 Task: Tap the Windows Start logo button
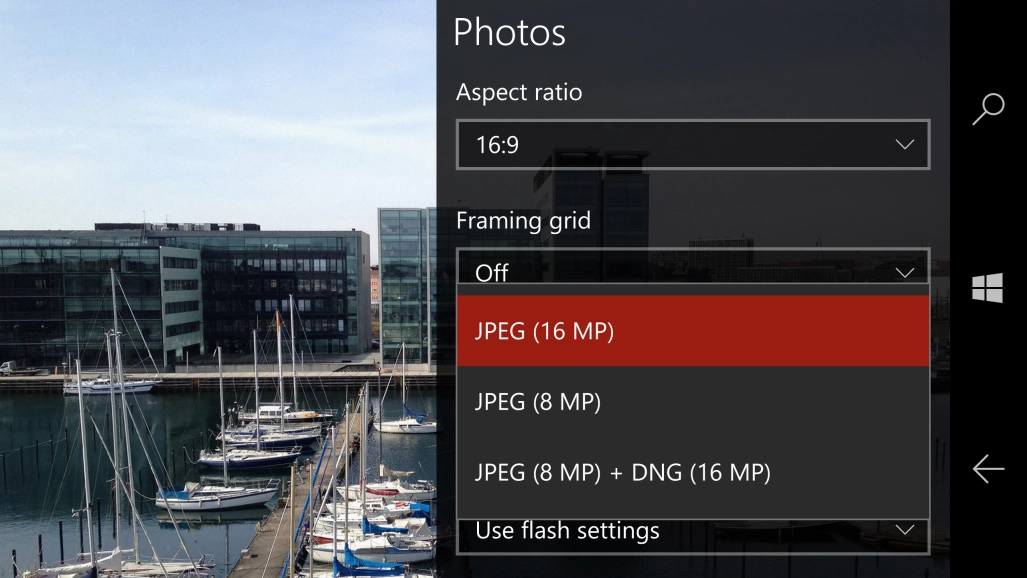point(988,288)
